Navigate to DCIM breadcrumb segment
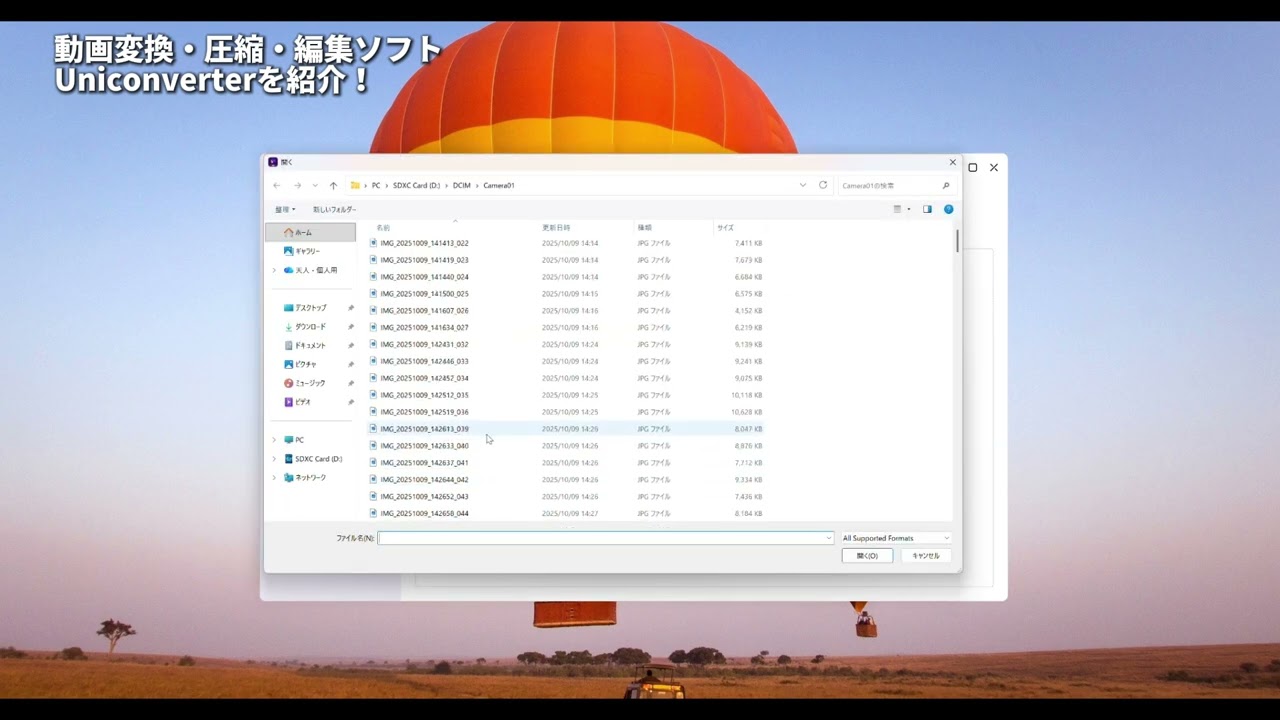 coord(461,185)
